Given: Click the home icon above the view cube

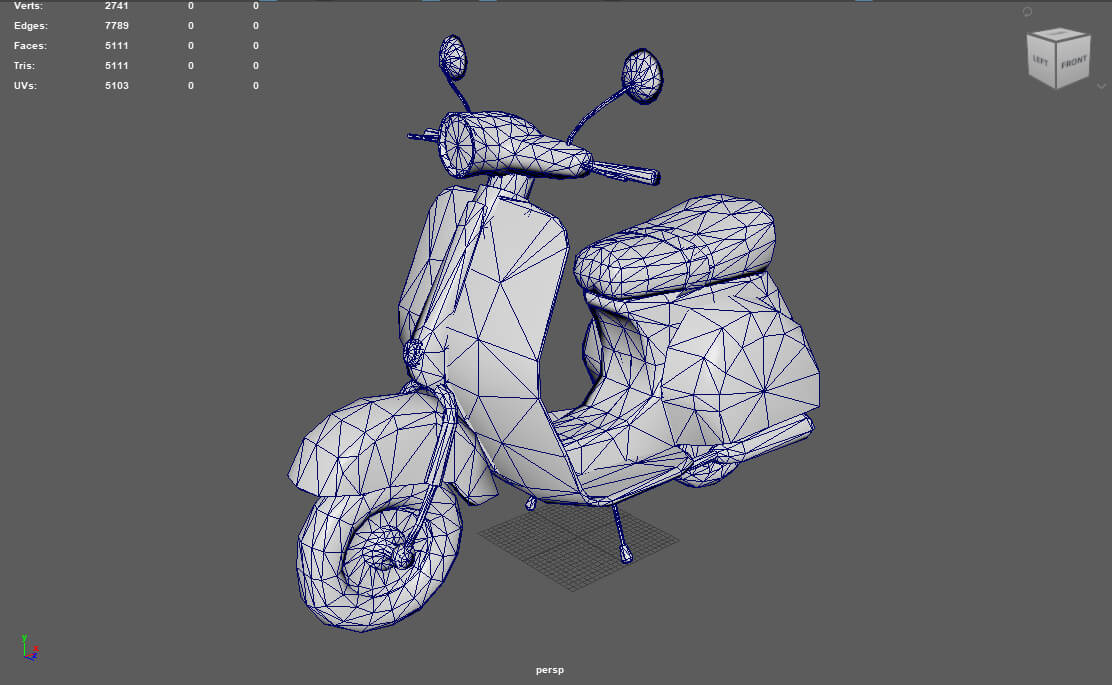Looking at the screenshot, I should coord(1027,12).
